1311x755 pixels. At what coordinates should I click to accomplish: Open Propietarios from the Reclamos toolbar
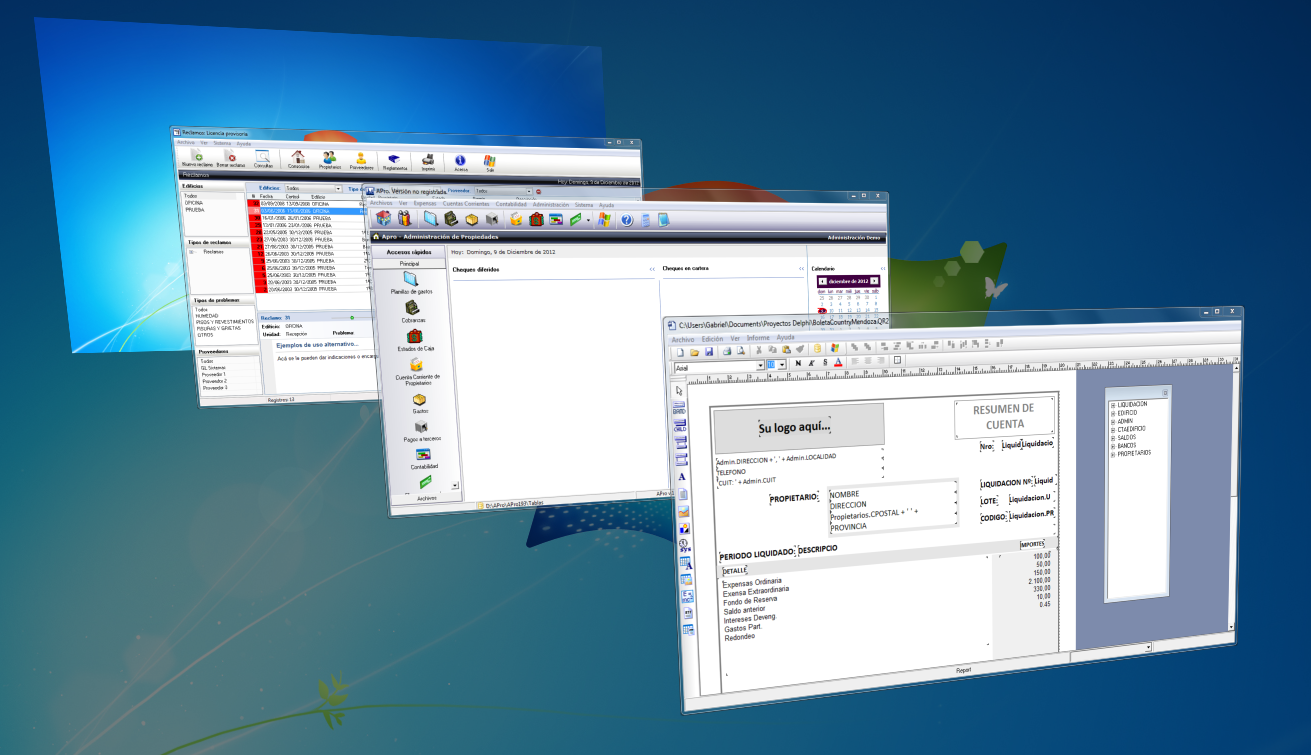[328, 158]
